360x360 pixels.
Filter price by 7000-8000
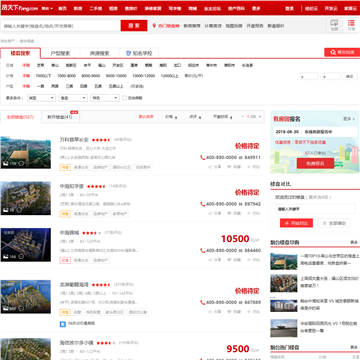point(66,76)
